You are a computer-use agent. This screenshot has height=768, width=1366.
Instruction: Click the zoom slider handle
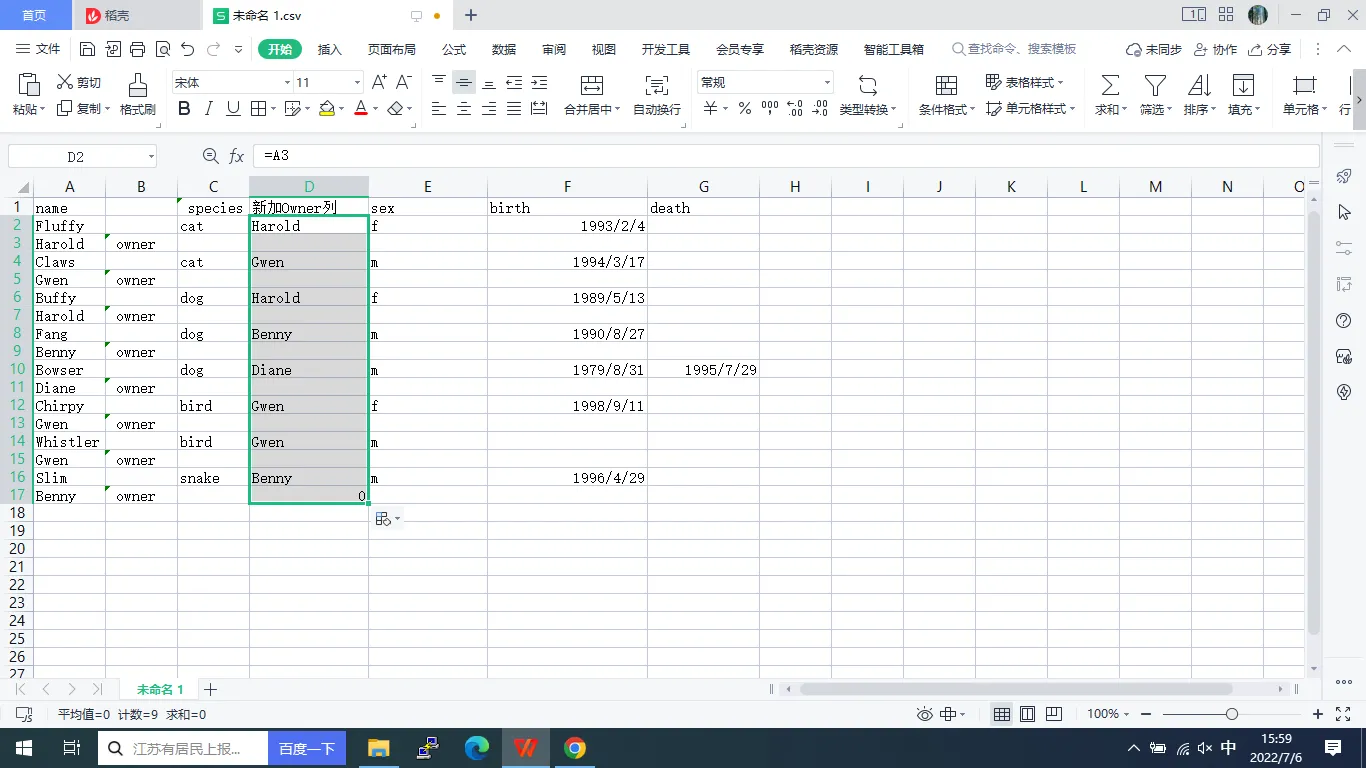[1231, 714]
